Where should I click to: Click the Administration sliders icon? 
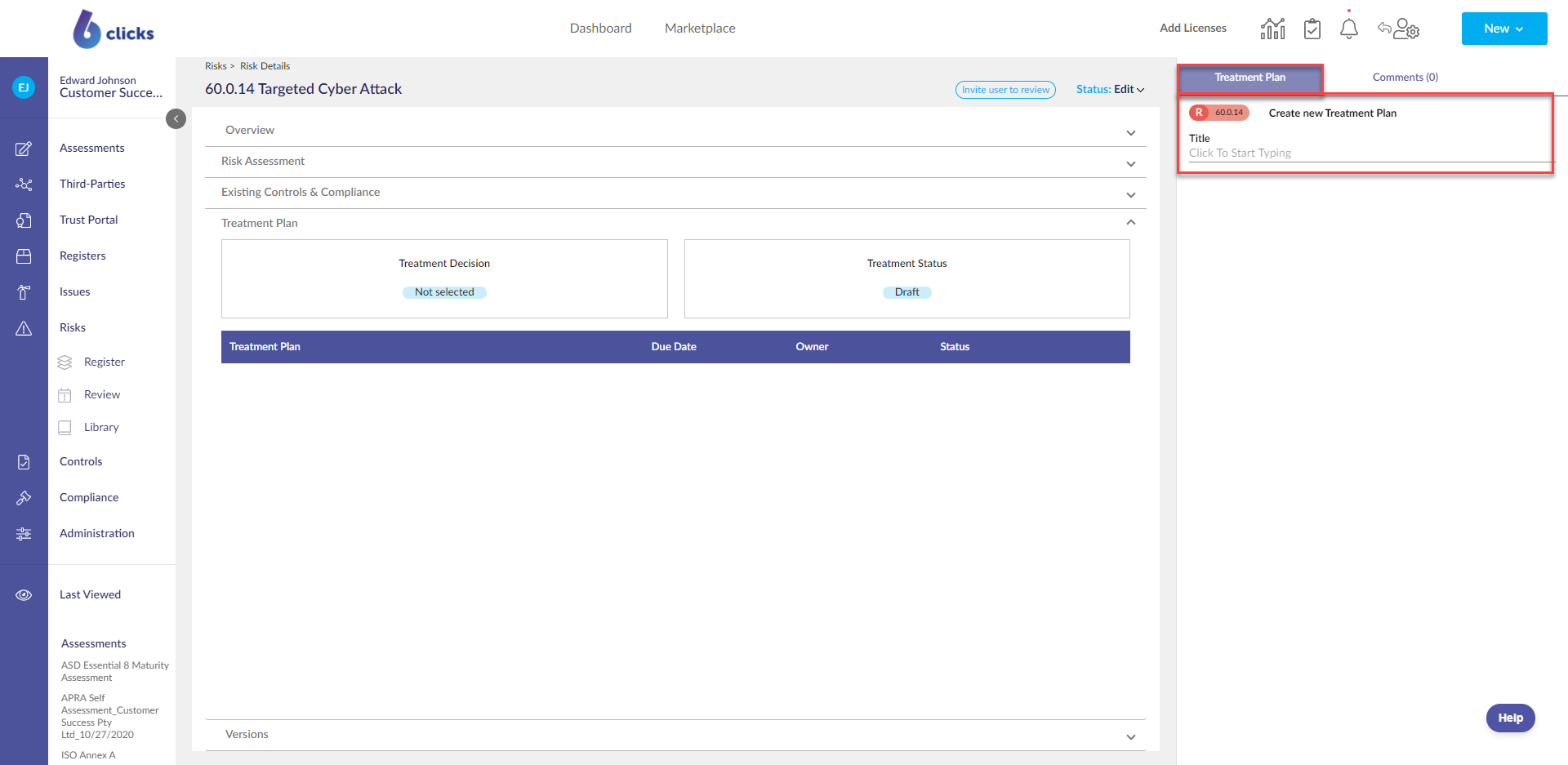click(24, 534)
